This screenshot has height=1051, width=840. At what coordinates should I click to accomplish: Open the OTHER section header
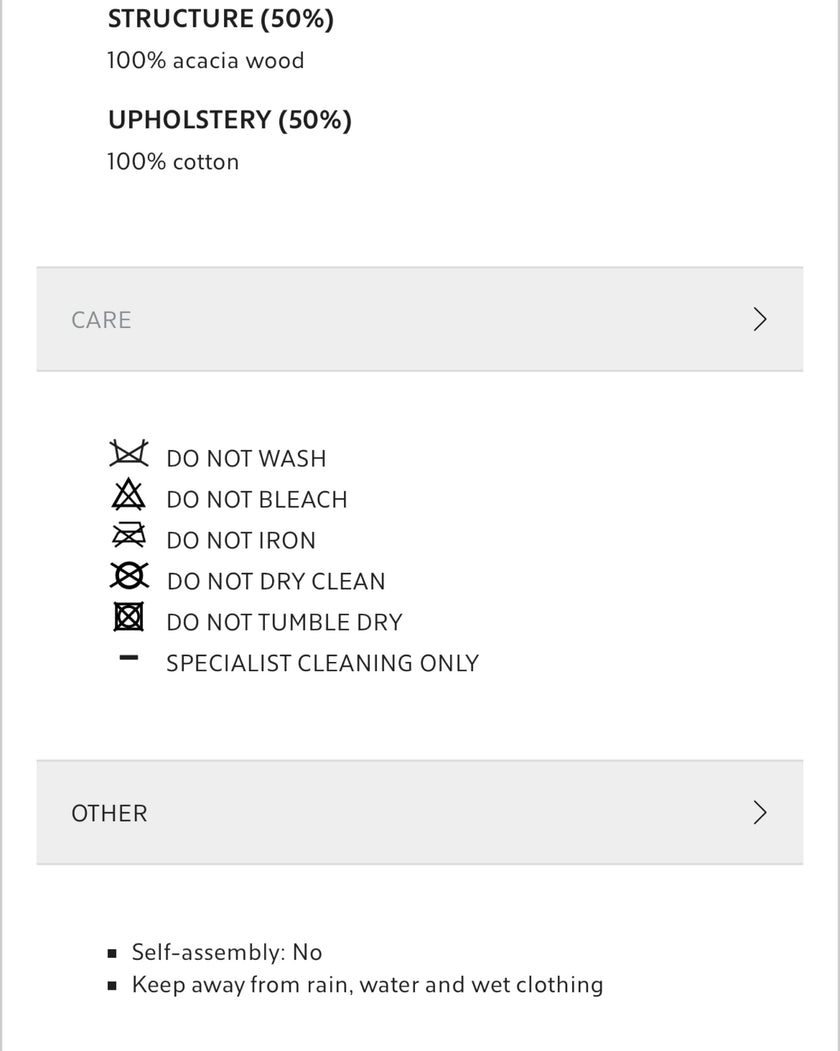pyautogui.click(x=109, y=813)
